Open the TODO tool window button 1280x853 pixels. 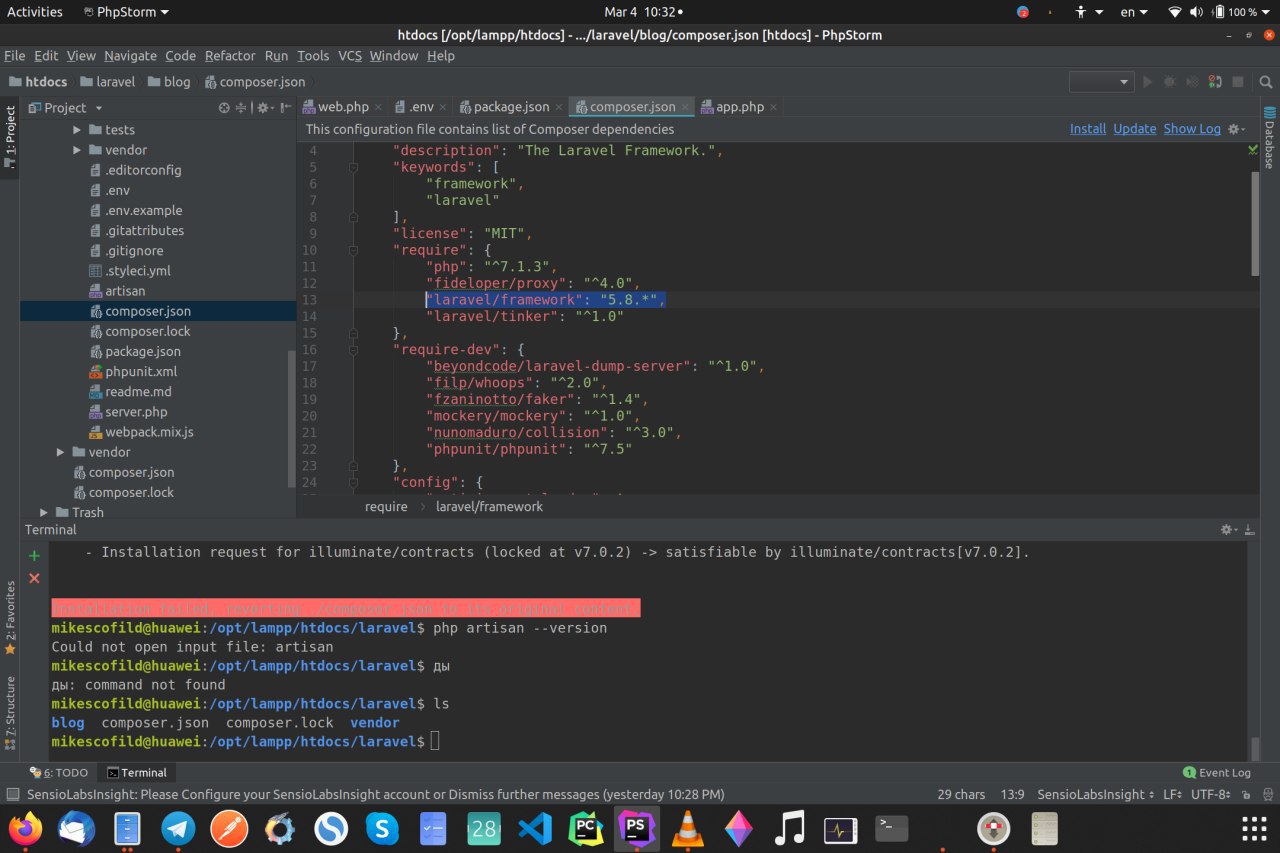point(59,773)
